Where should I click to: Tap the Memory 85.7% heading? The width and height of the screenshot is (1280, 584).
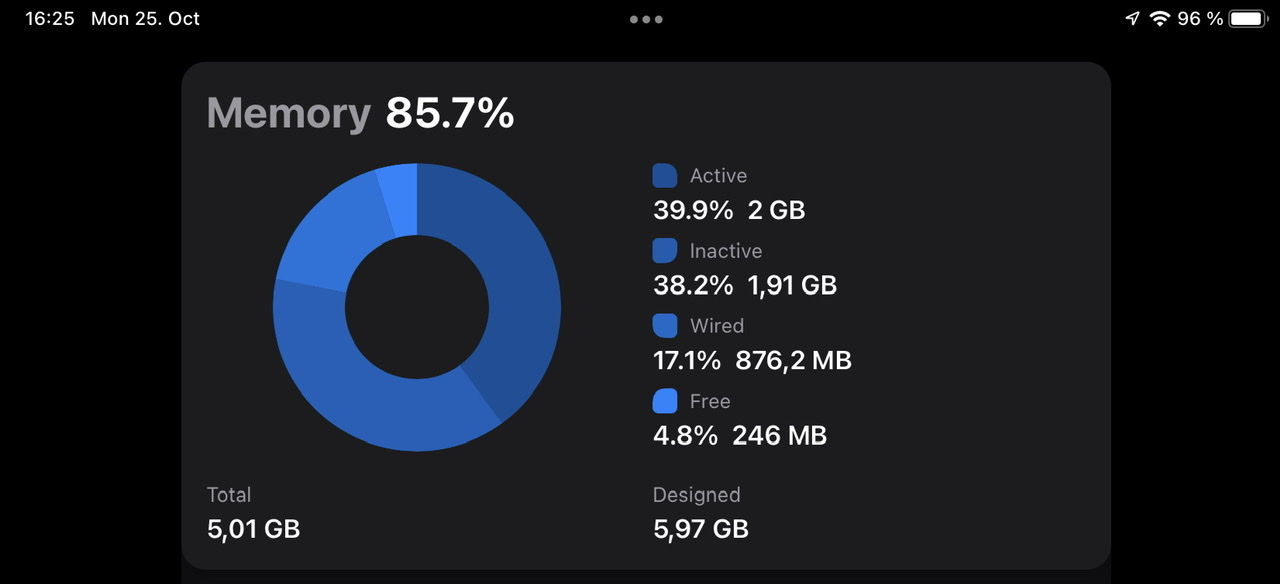(x=360, y=114)
